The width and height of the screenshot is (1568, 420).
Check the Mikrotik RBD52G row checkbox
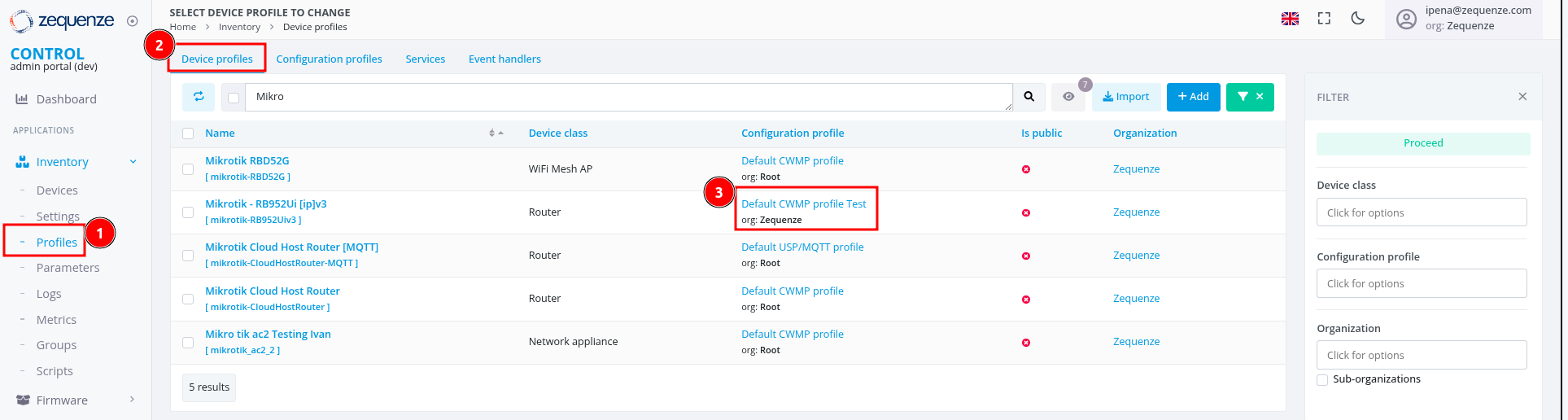[188, 169]
